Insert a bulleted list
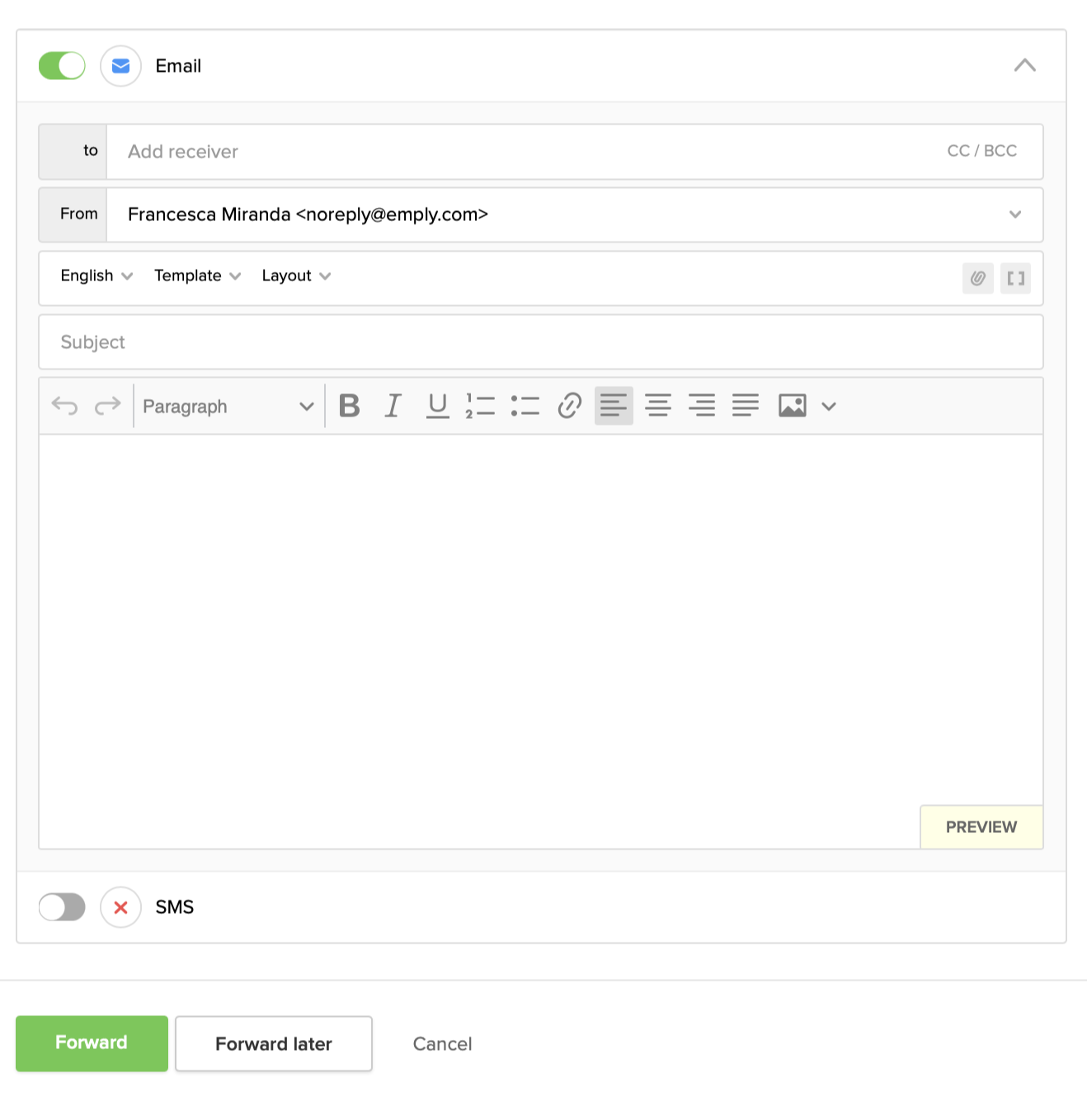 point(525,406)
